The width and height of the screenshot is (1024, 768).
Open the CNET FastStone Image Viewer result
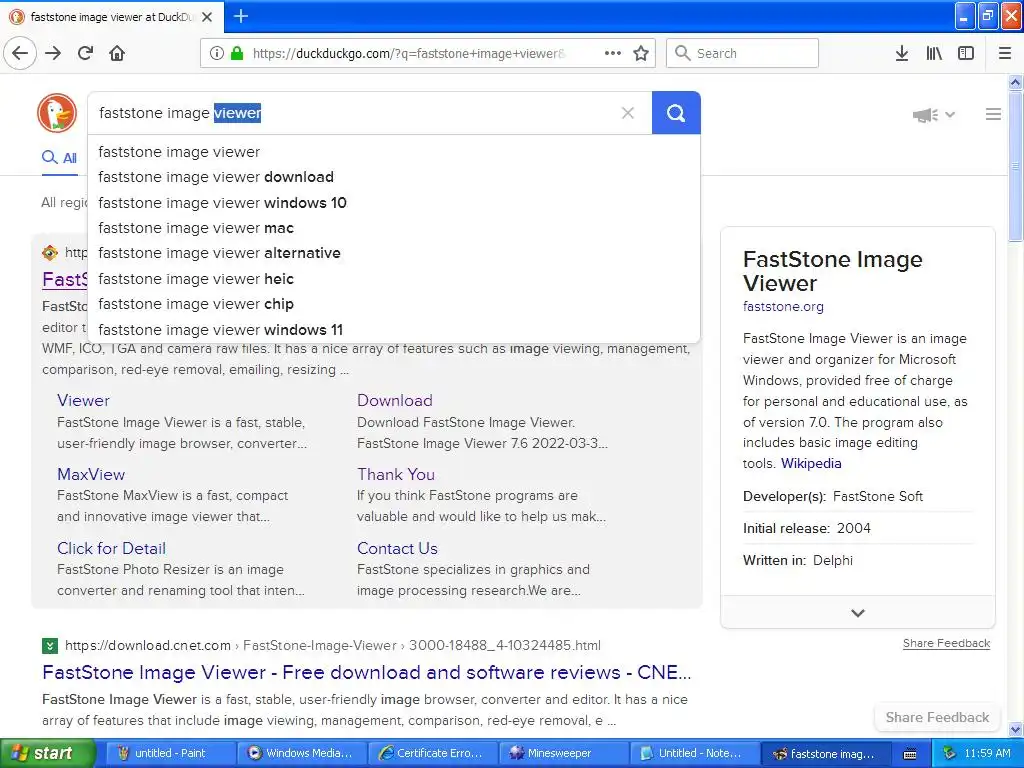(x=366, y=672)
